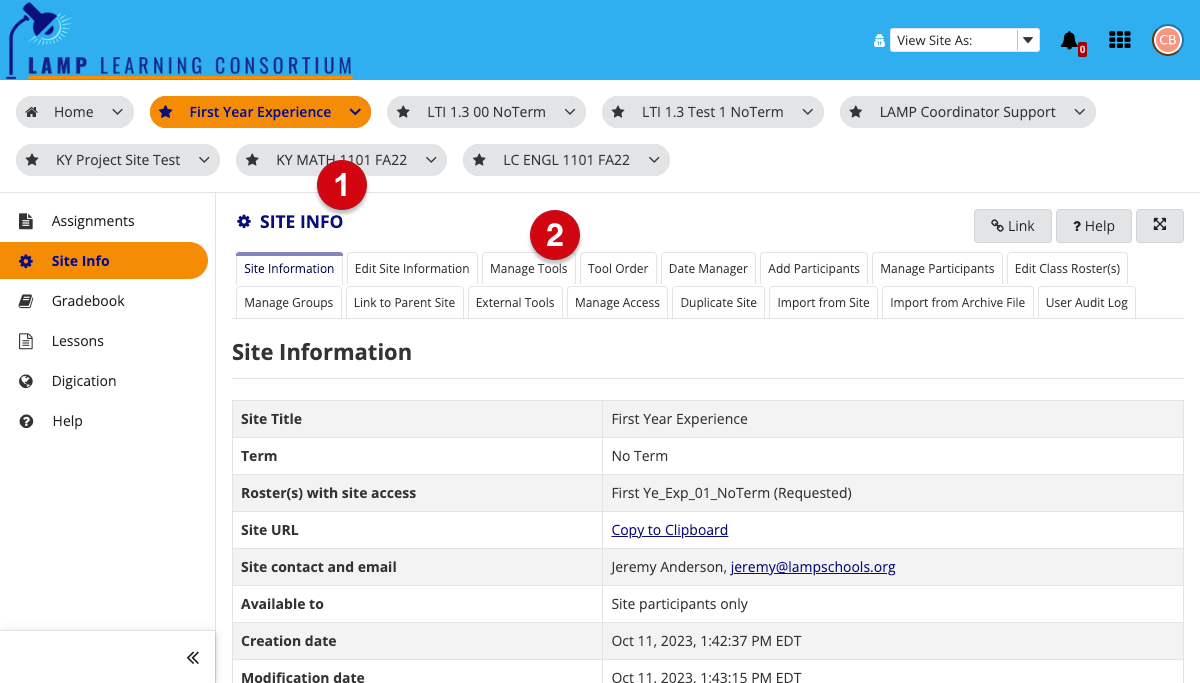
Task: Switch to the Tool Order tab
Action: pos(618,268)
